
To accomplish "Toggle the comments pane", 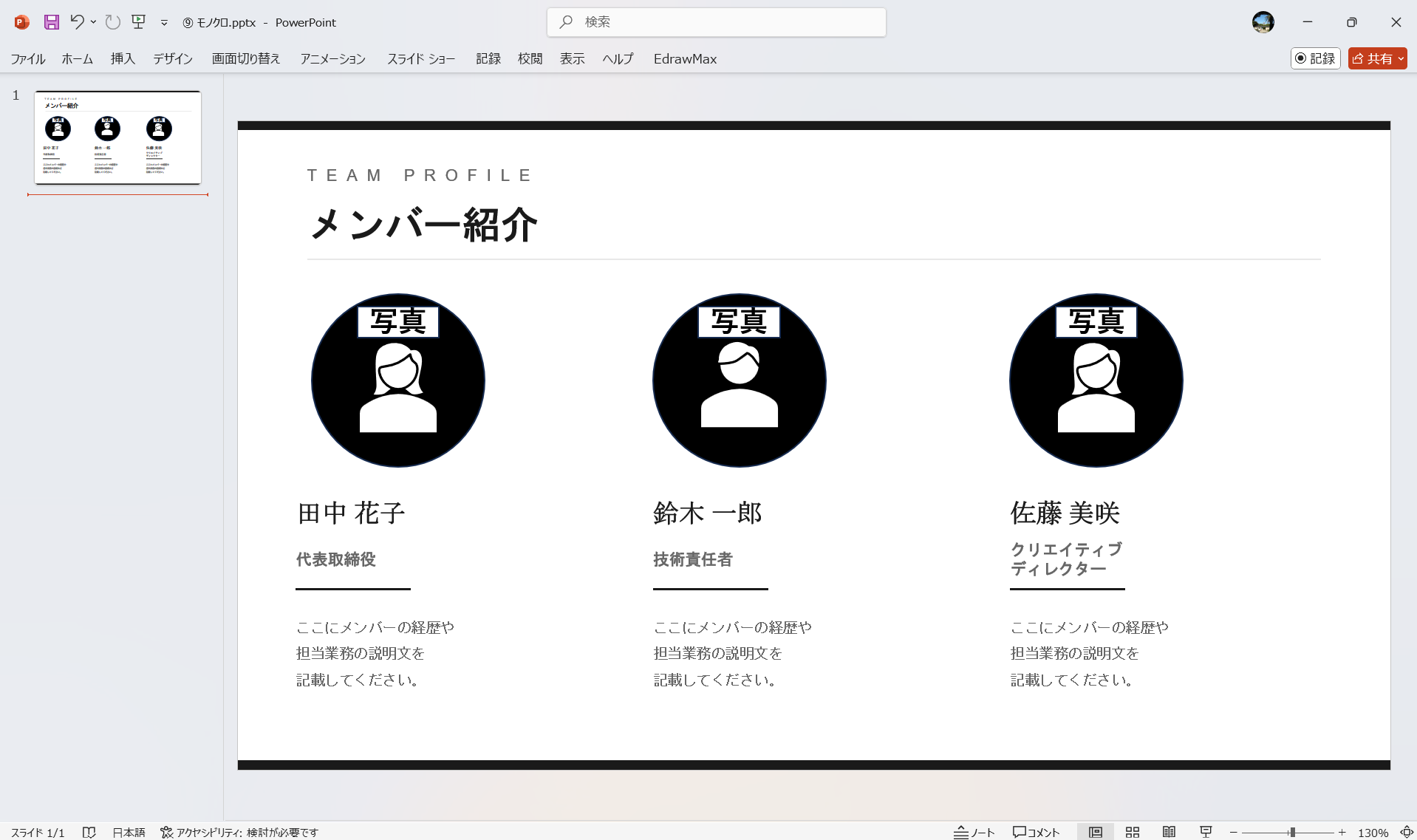I will point(1037,832).
